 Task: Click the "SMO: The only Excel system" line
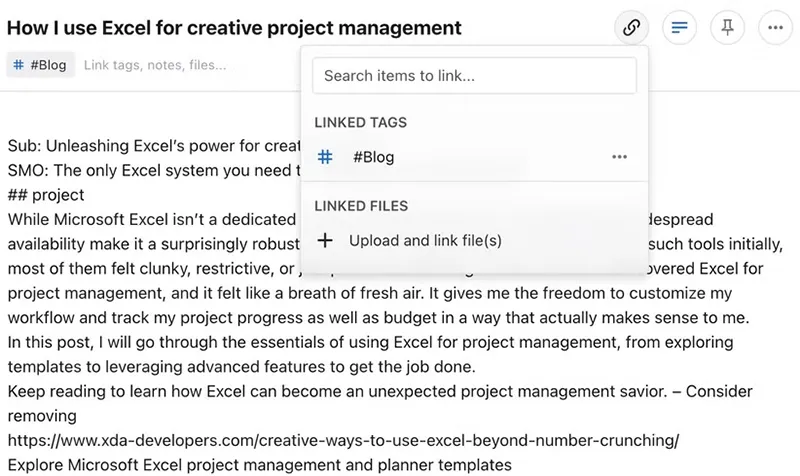point(150,170)
